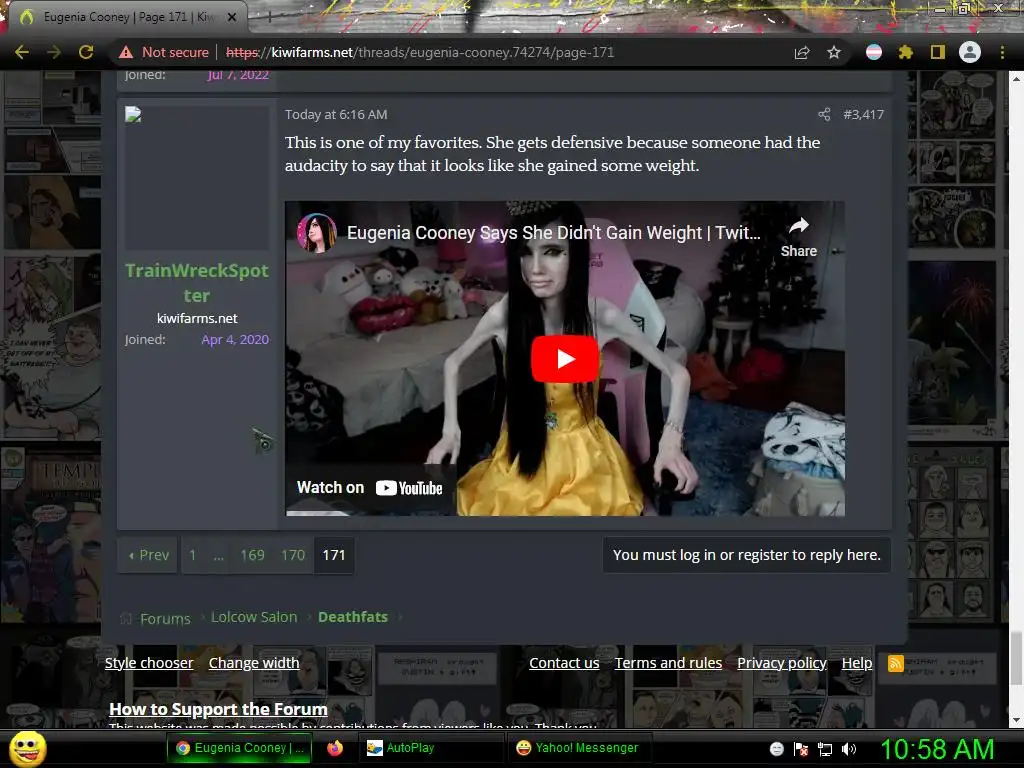Click the video title Eugenia Cooney Says

553,232
